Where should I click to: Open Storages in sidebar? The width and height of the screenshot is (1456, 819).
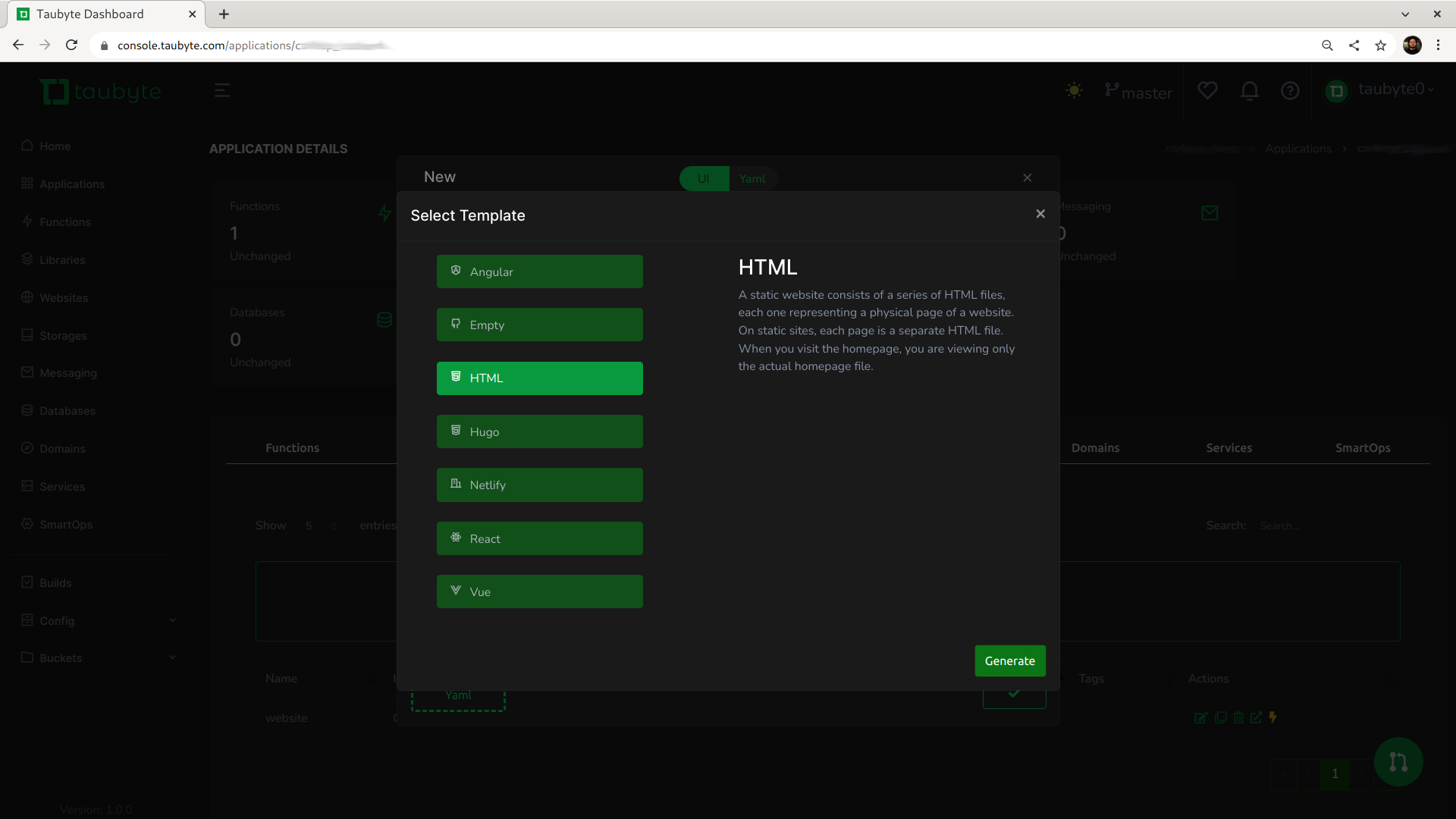click(x=54, y=335)
